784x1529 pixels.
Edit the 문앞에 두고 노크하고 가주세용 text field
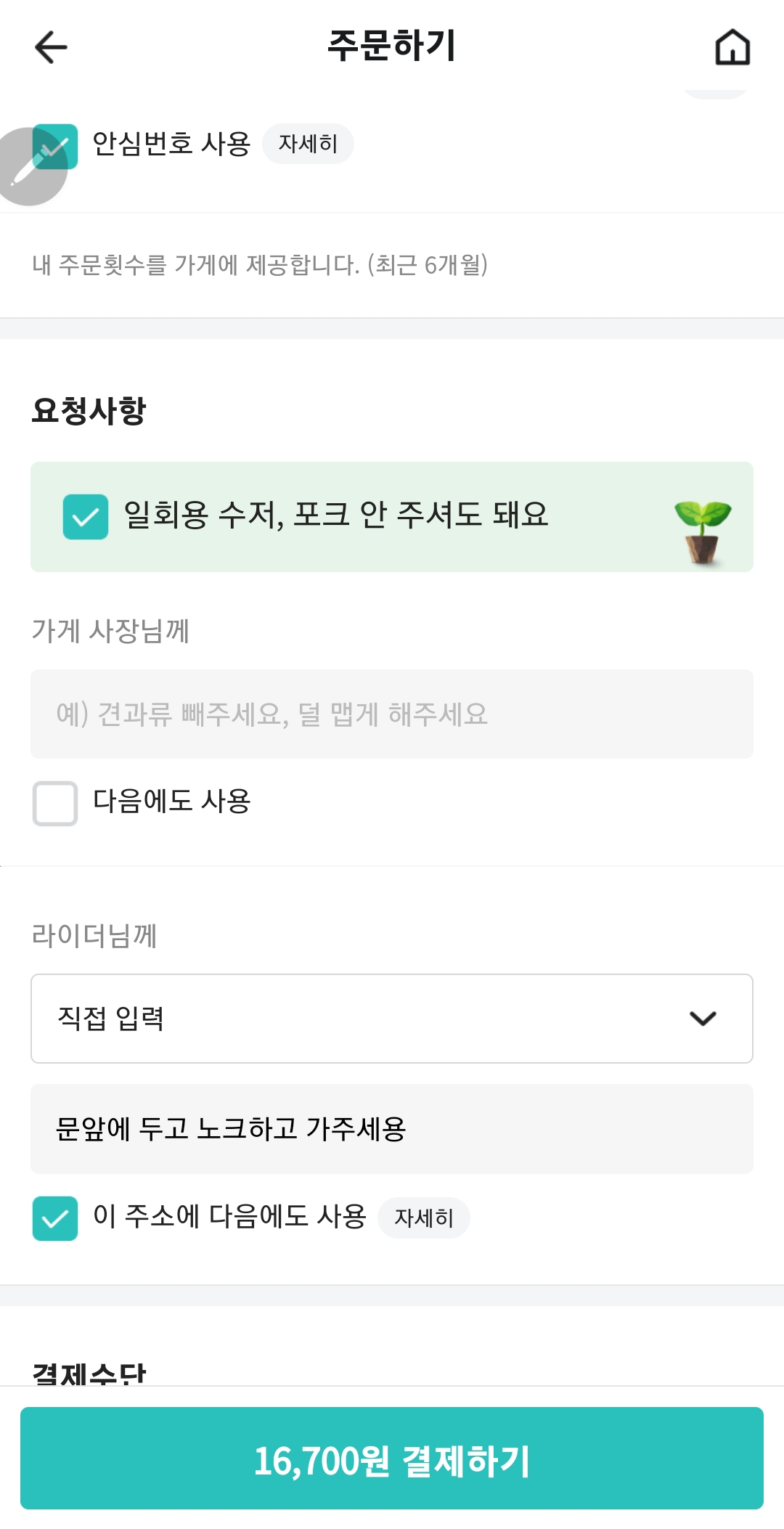point(392,1129)
